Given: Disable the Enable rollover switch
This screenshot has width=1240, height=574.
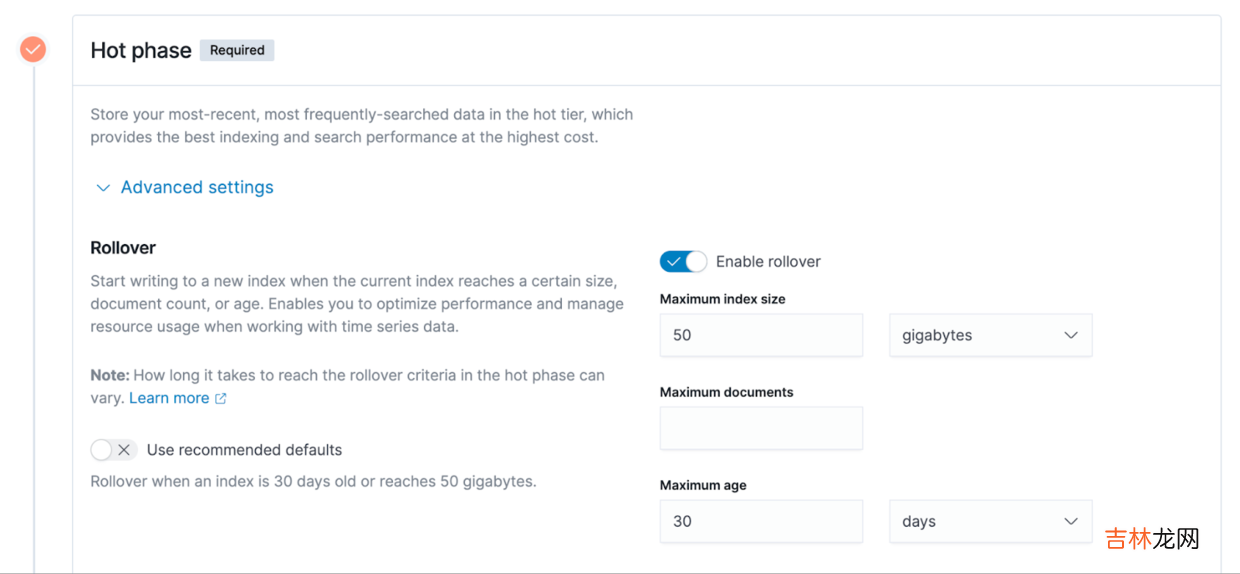Looking at the screenshot, I should (683, 262).
